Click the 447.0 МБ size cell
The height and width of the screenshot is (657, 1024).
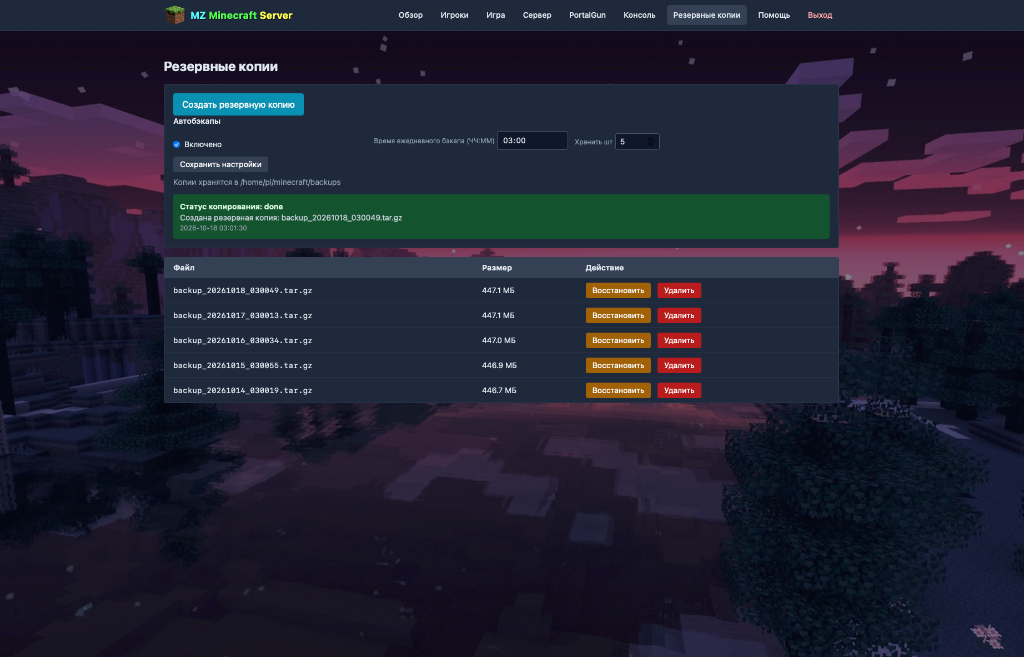[499, 340]
